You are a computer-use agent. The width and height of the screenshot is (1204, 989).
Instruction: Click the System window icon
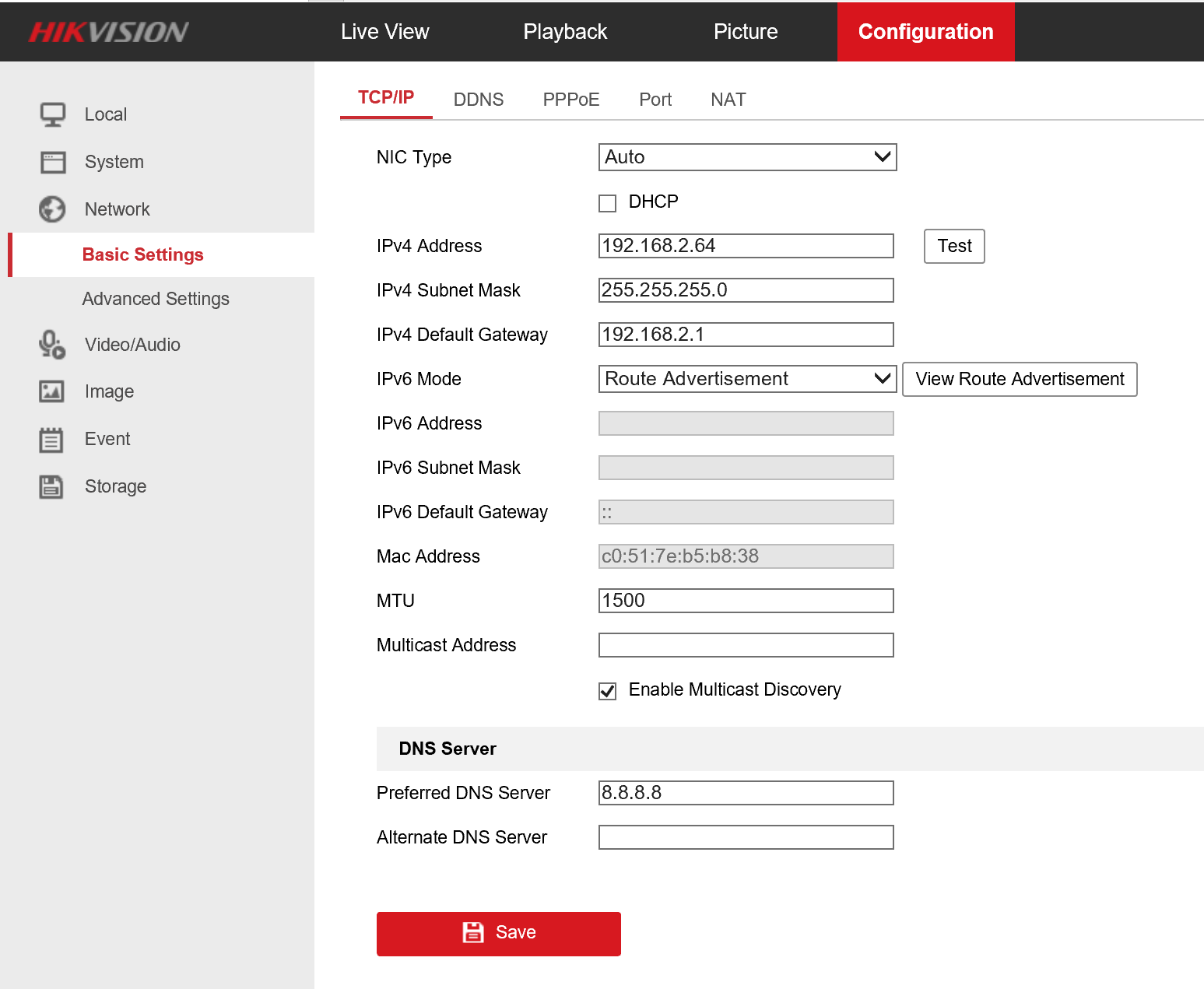[x=52, y=162]
